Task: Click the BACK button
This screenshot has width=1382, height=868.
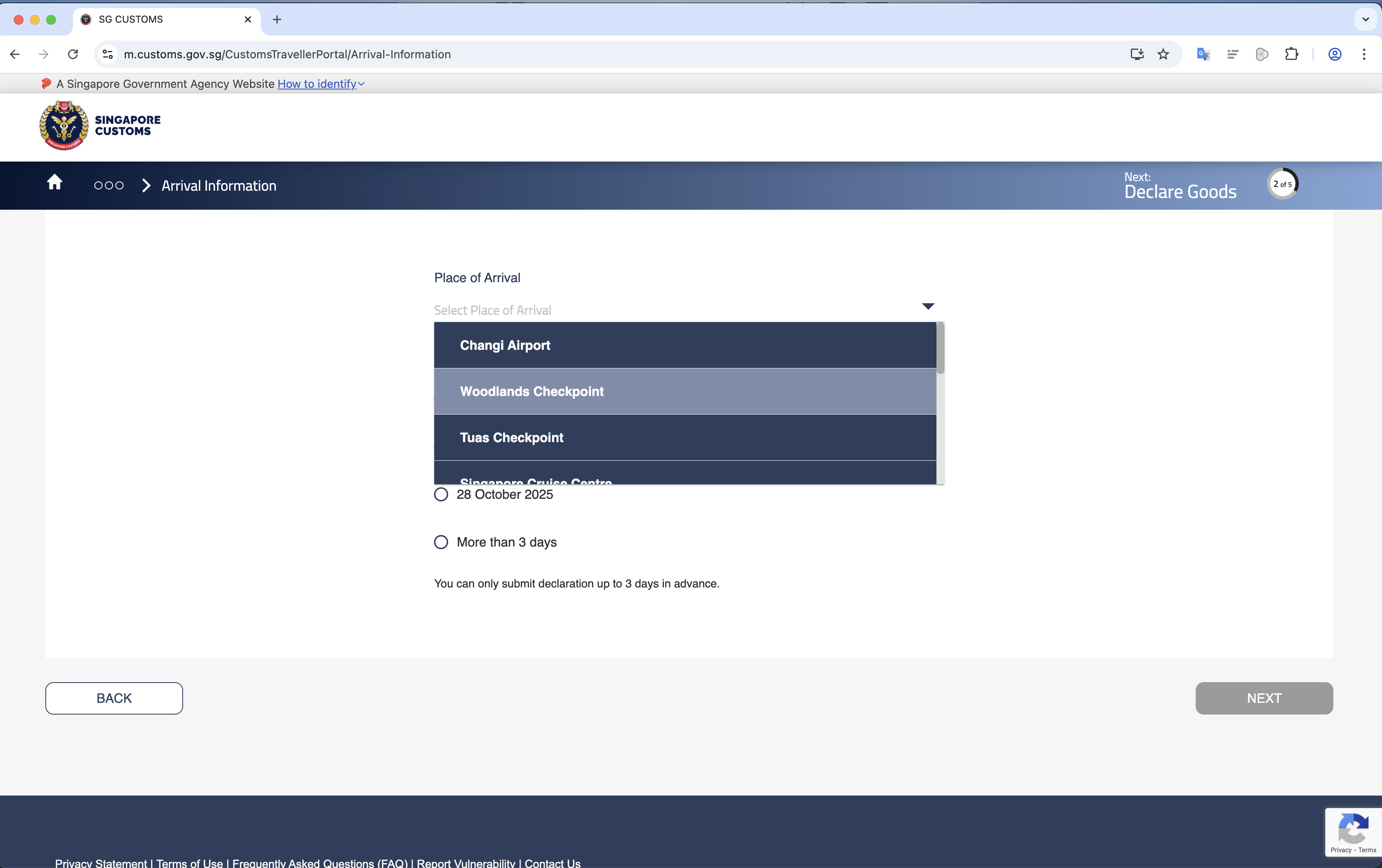Action: [x=114, y=698]
